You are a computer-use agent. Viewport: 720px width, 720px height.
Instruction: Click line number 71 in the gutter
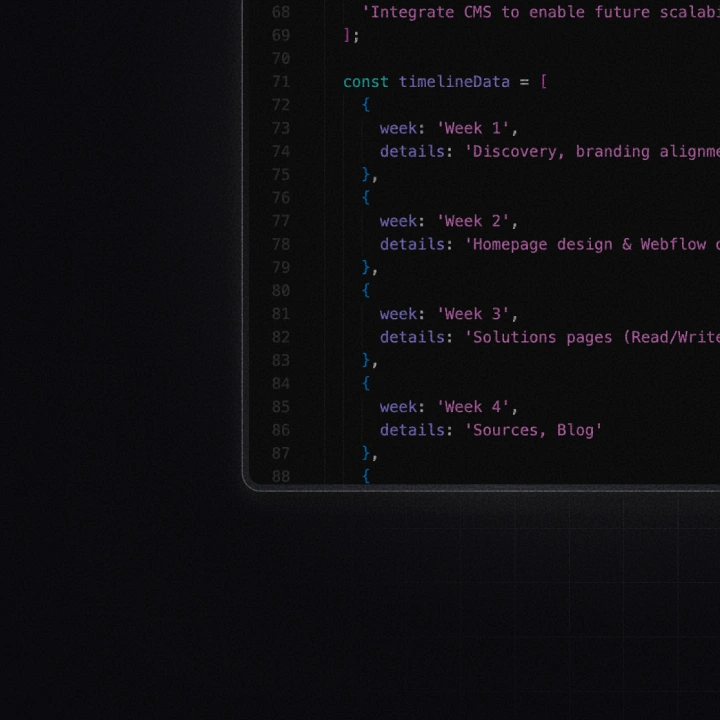click(280, 82)
